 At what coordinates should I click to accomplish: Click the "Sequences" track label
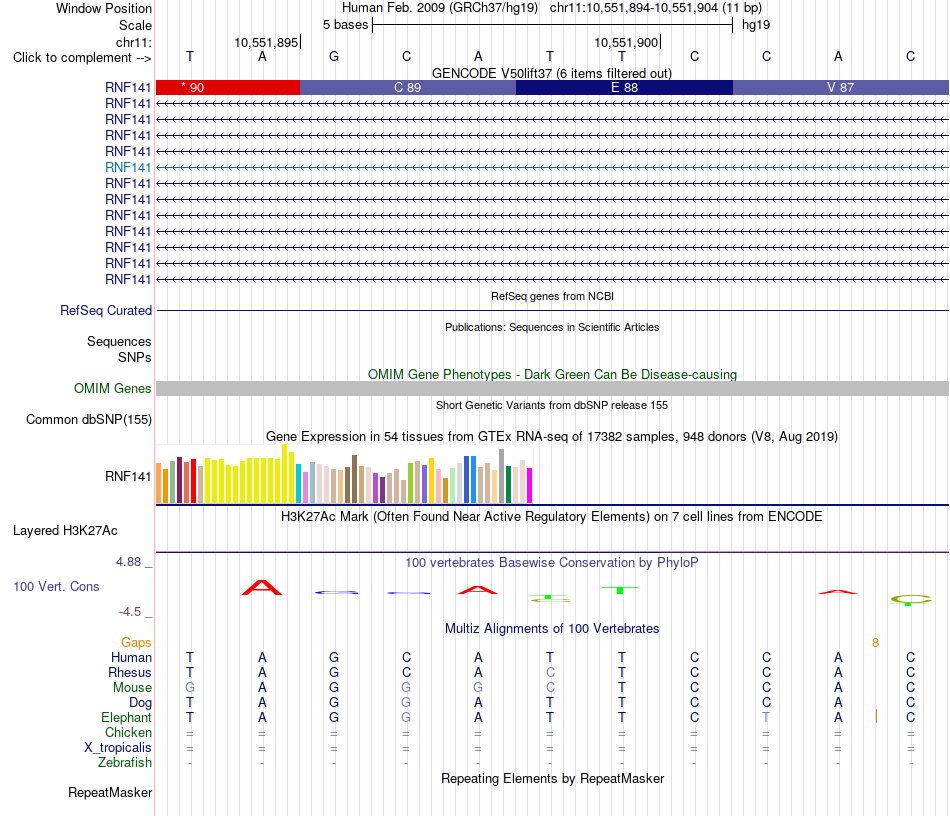tap(119, 341)
